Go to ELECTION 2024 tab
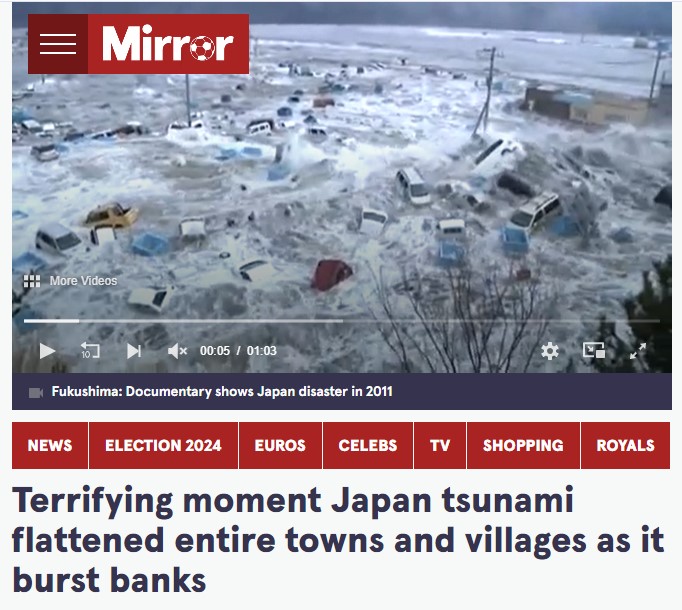Viewport: 682px width, 610px height. (x=164, y=446)
